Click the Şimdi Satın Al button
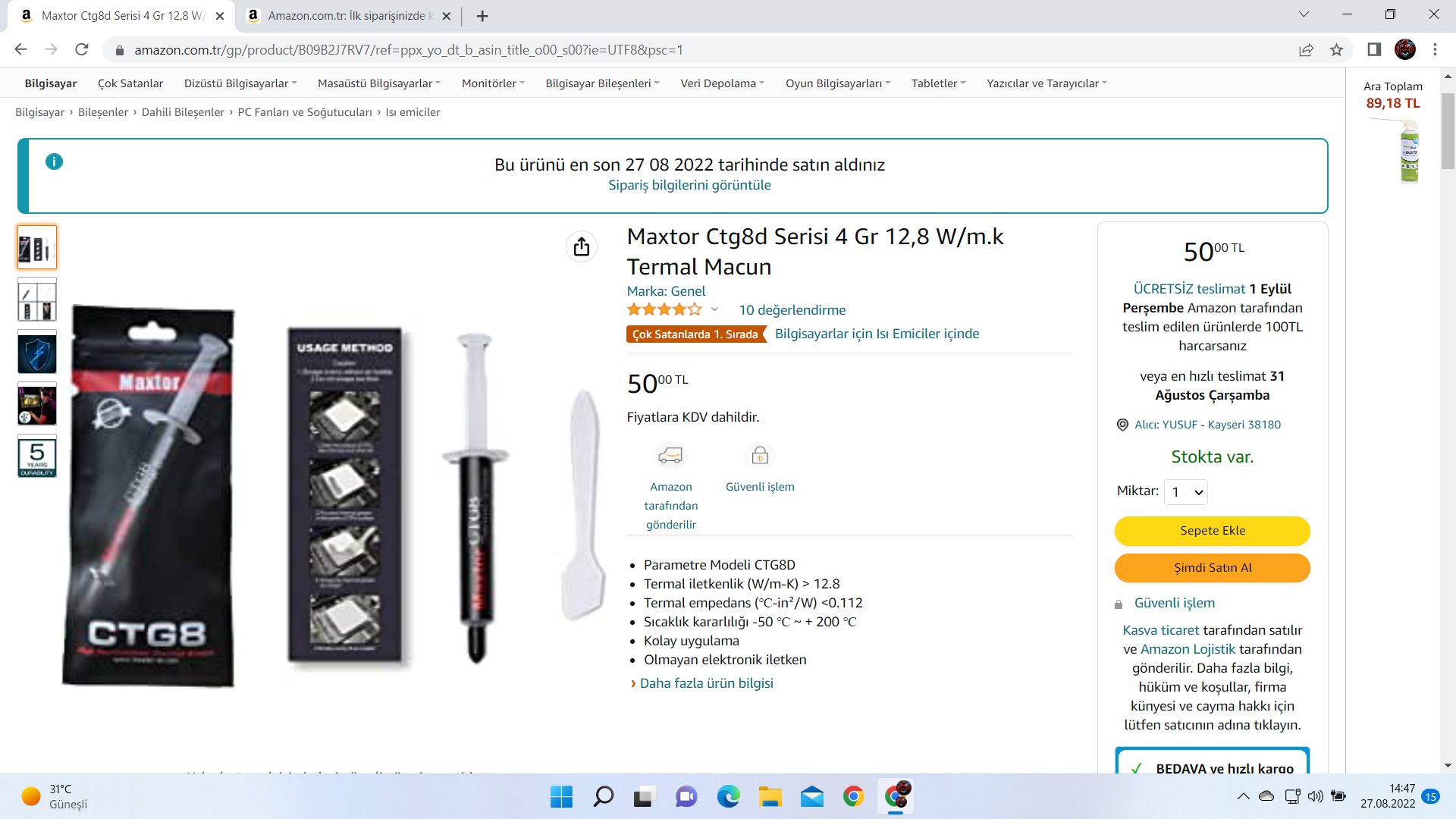 click(1212, 568)
